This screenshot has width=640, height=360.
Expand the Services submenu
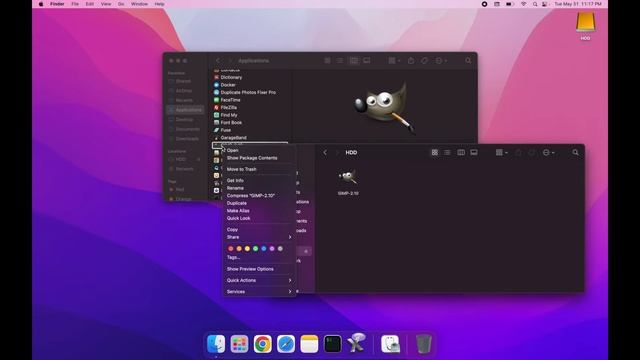(258, 292)
